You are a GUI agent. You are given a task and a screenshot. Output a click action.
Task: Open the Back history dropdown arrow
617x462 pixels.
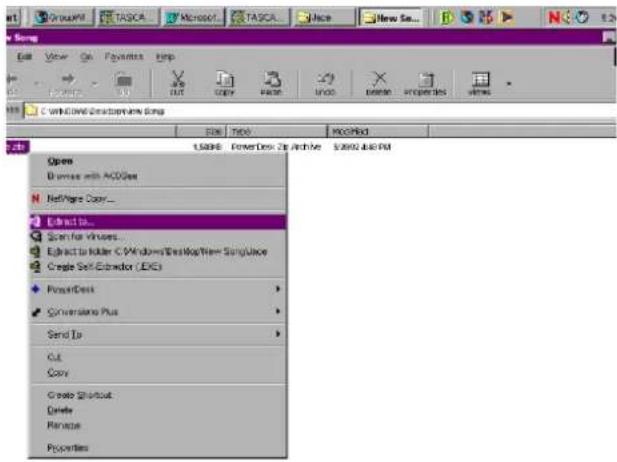click(37, 83)
